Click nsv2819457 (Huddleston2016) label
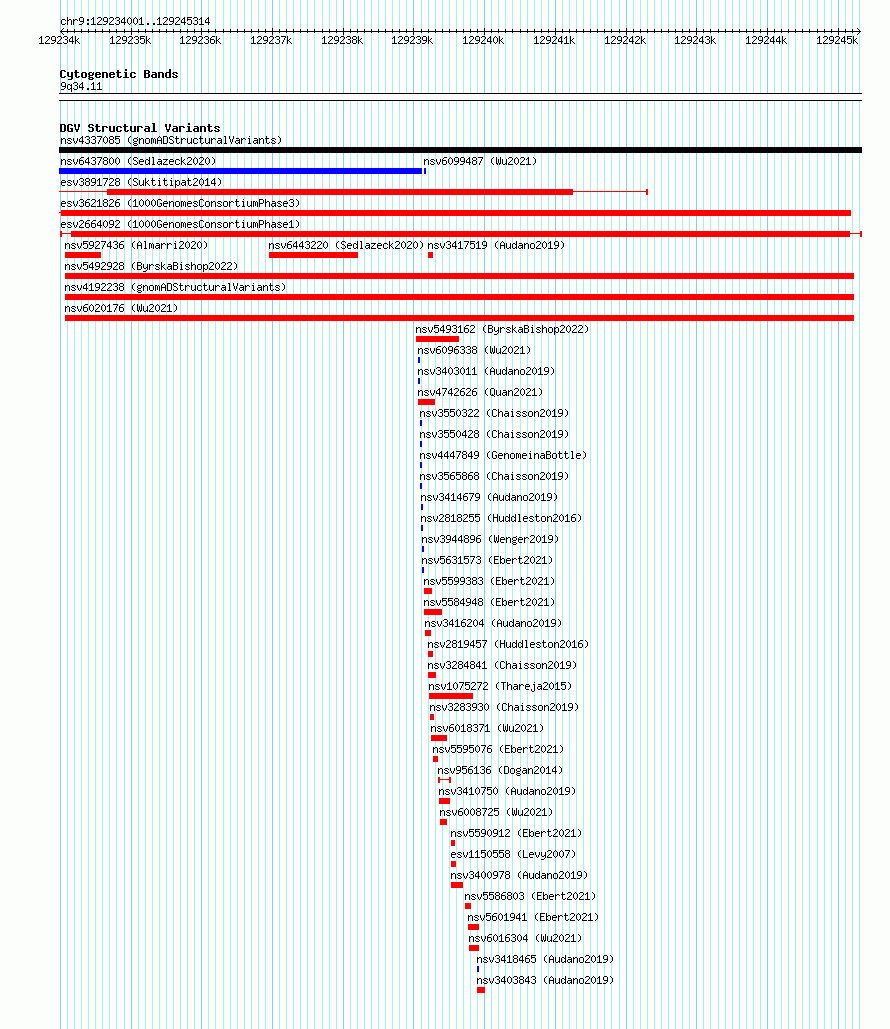890x1029 pixels. click(x=508, y=644)
